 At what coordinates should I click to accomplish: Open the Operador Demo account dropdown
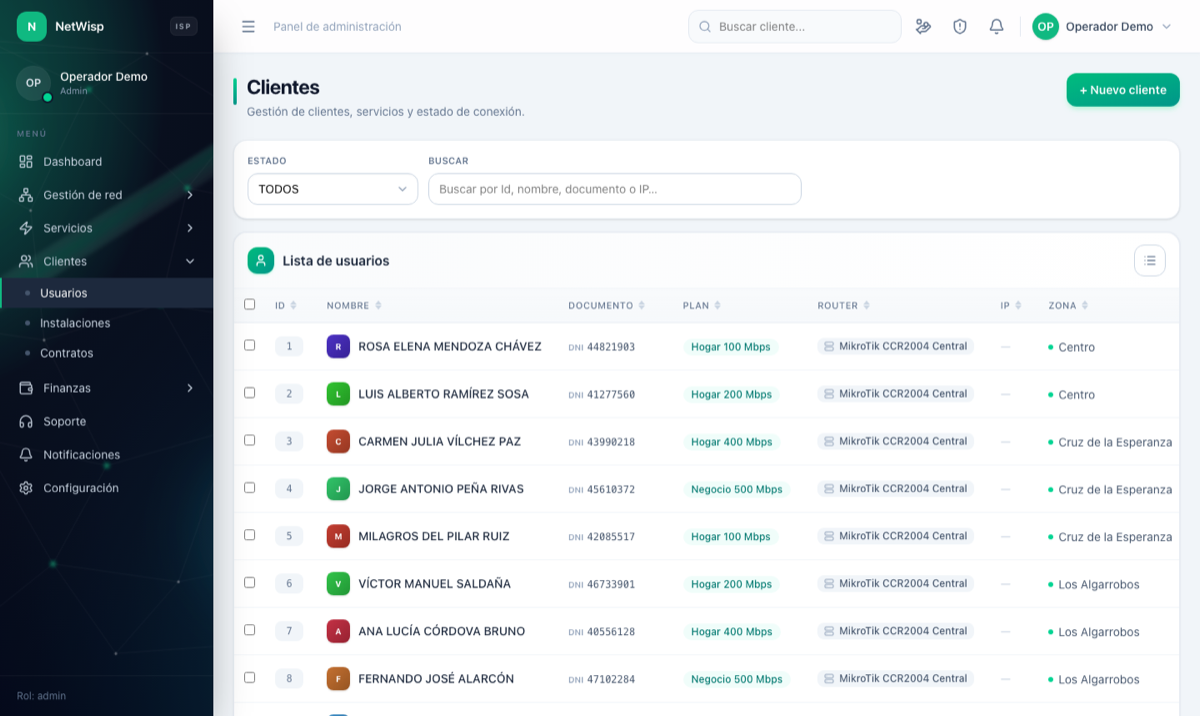click(x=1102, y=27)
